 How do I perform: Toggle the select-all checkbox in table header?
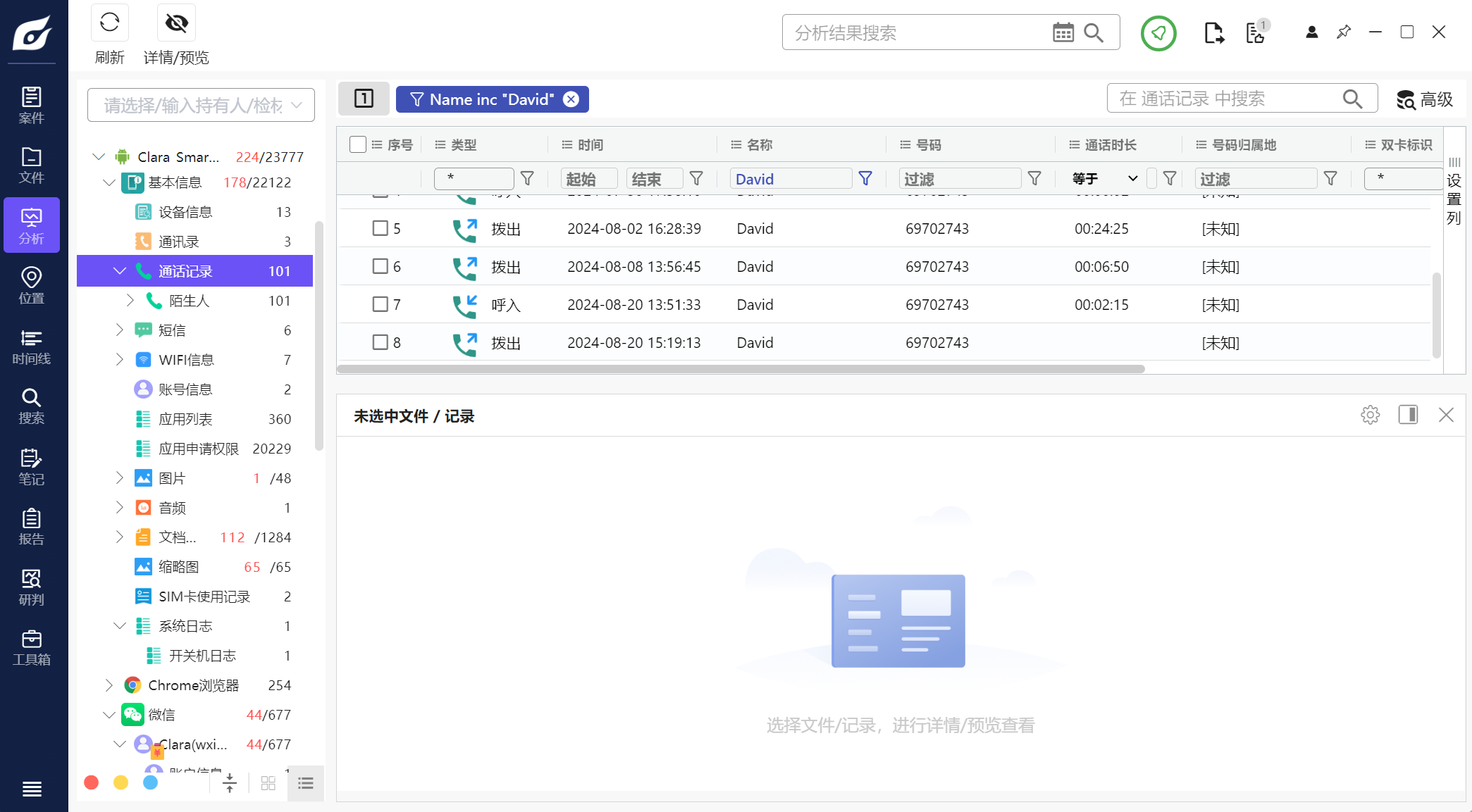point(357,144)
